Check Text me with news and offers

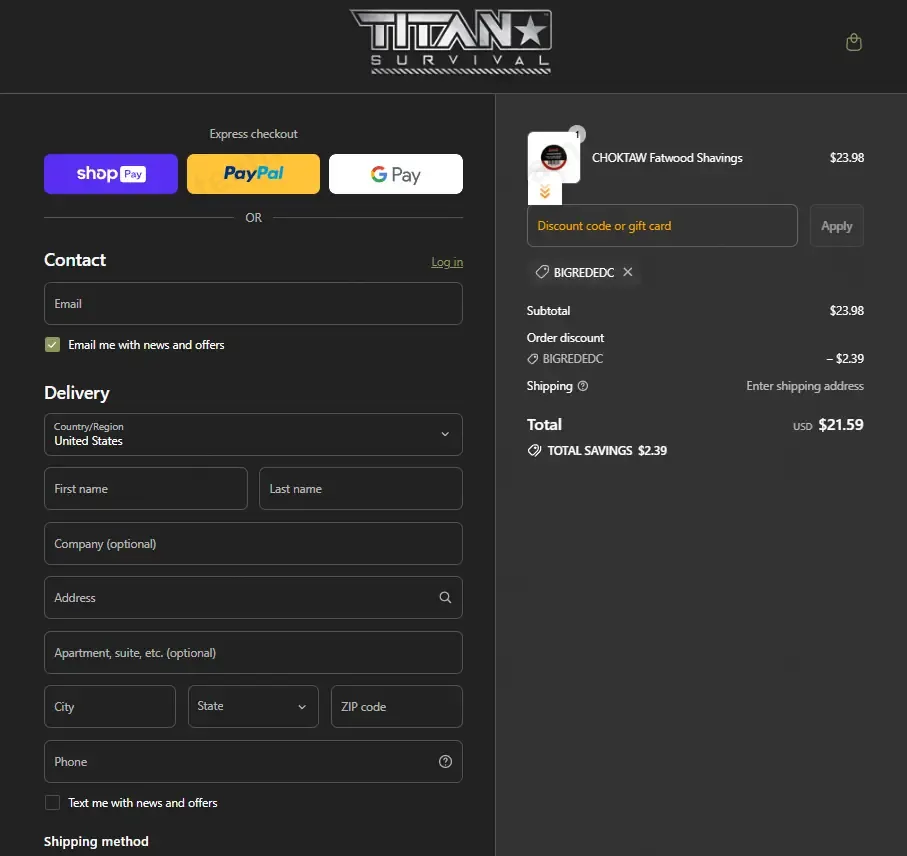click(x=53, y=803)
